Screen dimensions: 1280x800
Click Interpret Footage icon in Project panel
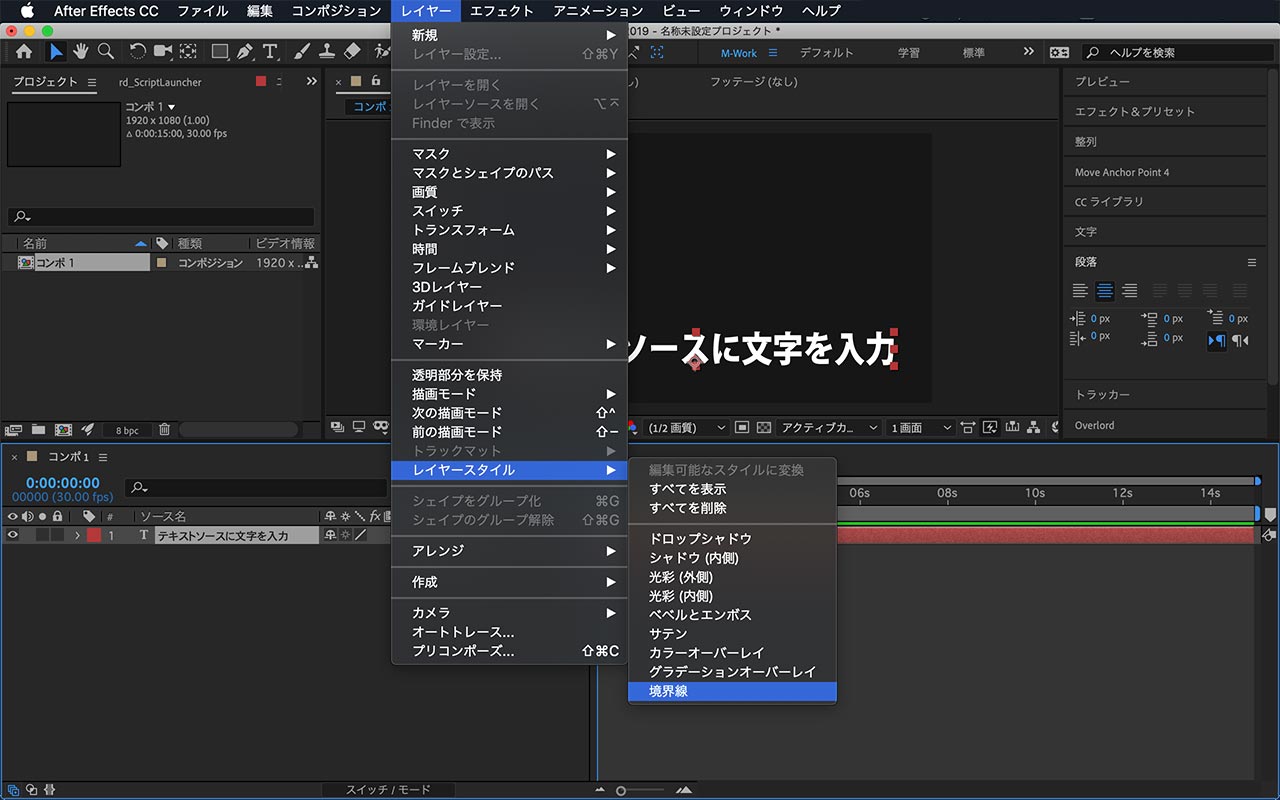pos(14,430)
